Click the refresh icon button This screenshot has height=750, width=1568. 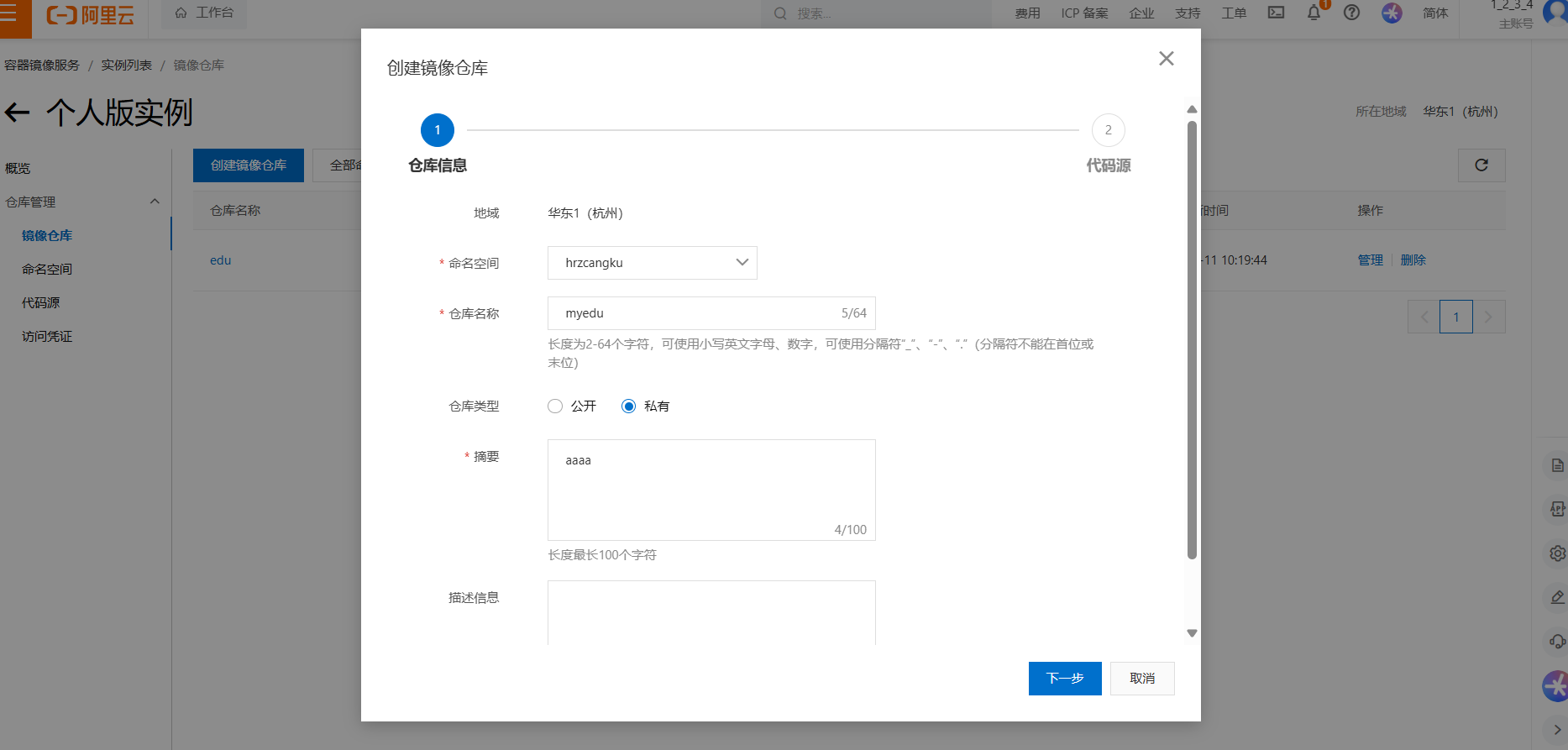tap(1481, 165)
